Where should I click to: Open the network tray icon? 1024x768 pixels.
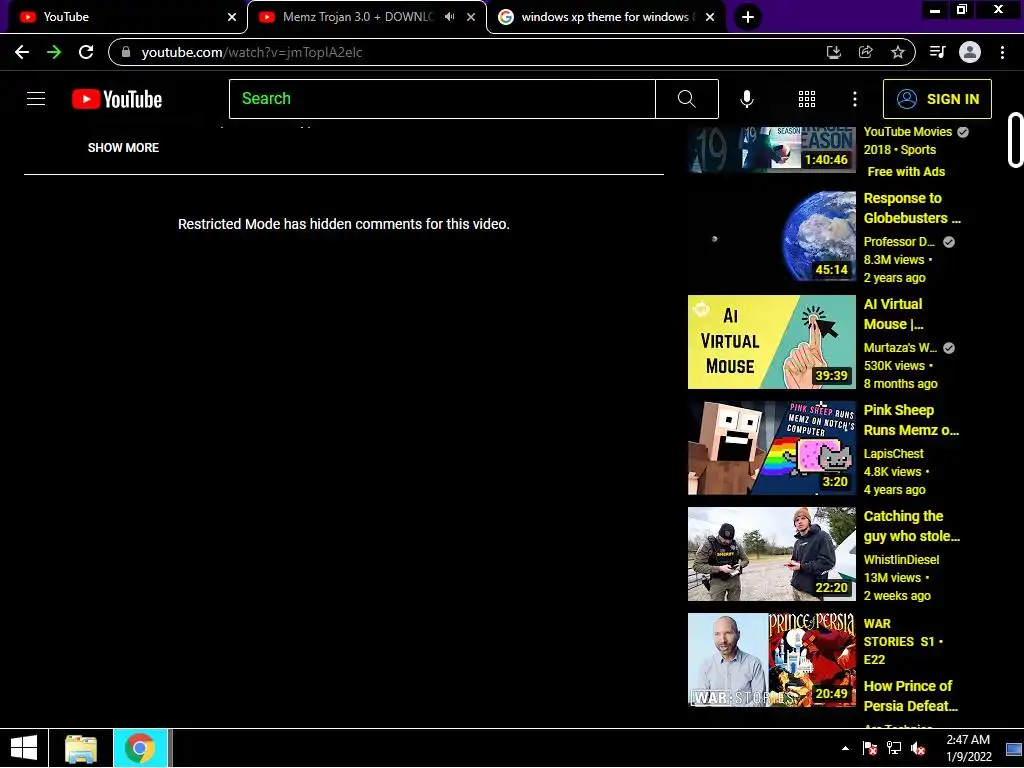click(x=893, y=748)
